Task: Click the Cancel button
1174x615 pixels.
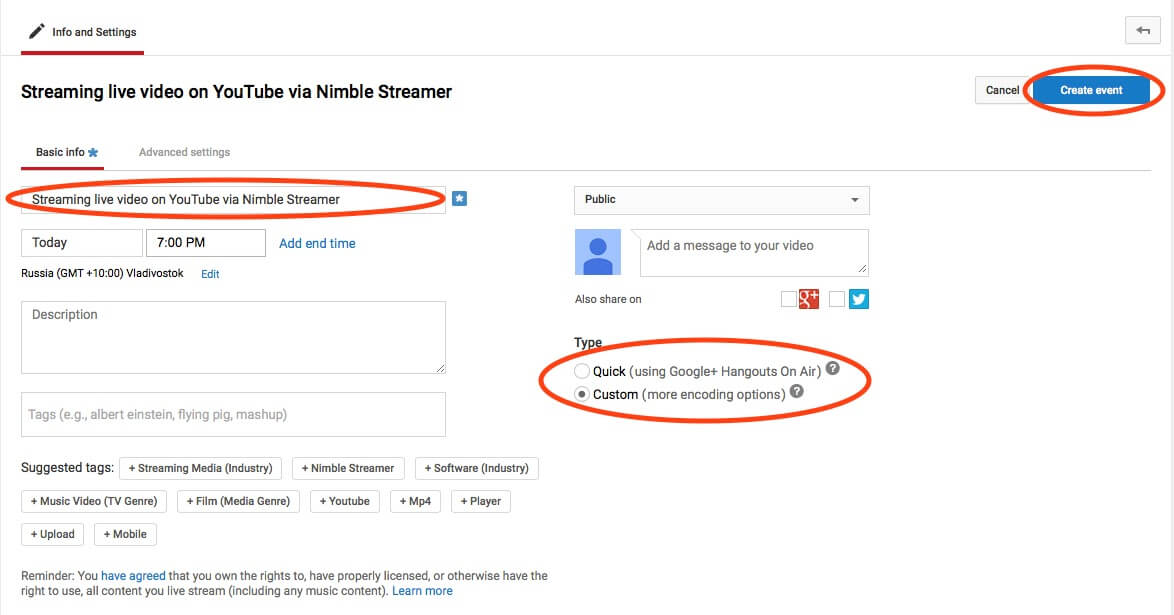Action: (x=1003, y=90)
